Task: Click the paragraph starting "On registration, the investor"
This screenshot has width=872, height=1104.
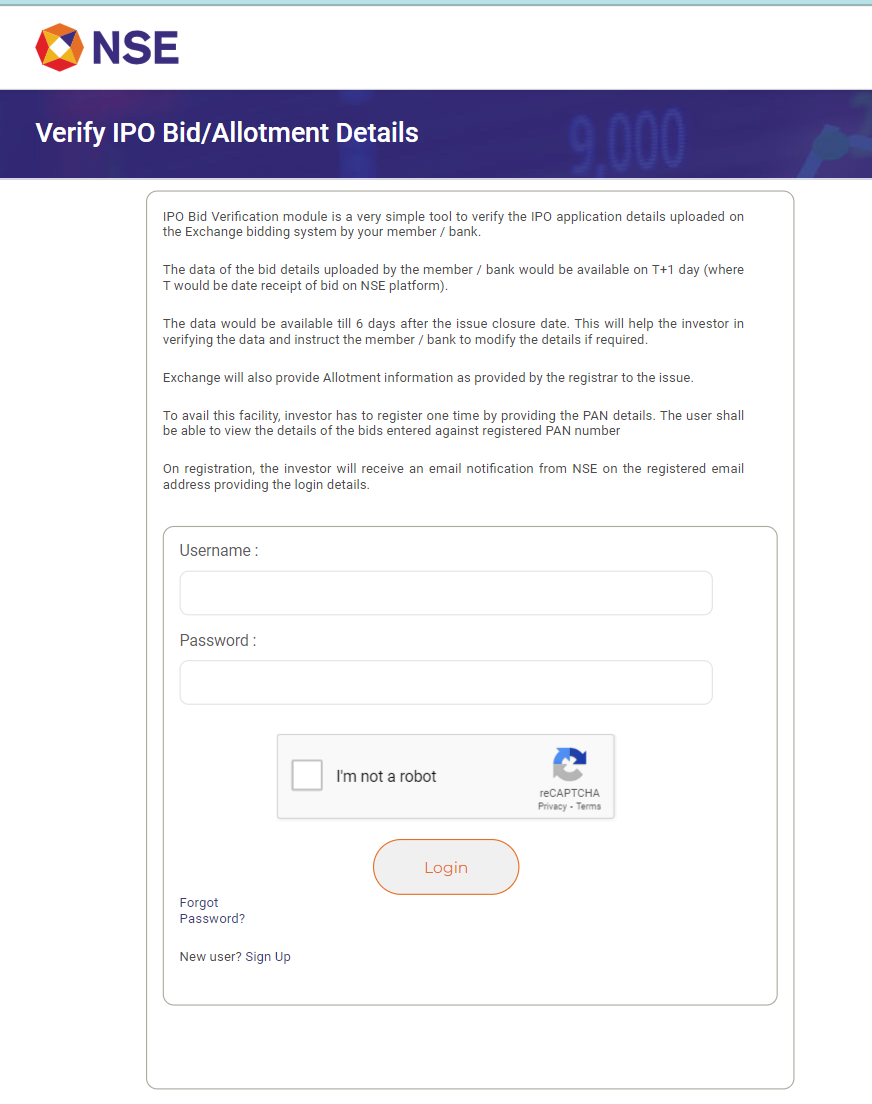Action: 453,476
